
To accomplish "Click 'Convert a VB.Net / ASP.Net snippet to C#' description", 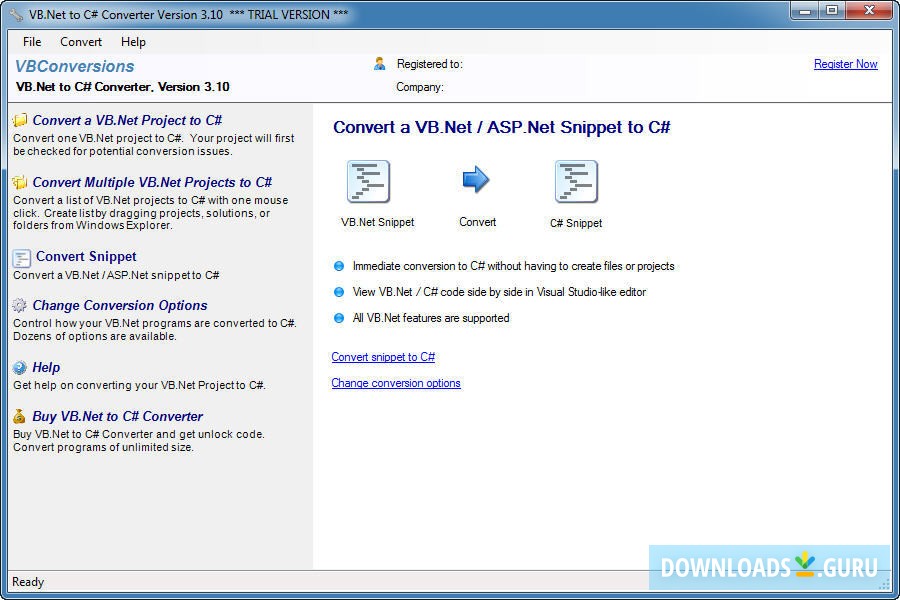I will pos(116,275).
